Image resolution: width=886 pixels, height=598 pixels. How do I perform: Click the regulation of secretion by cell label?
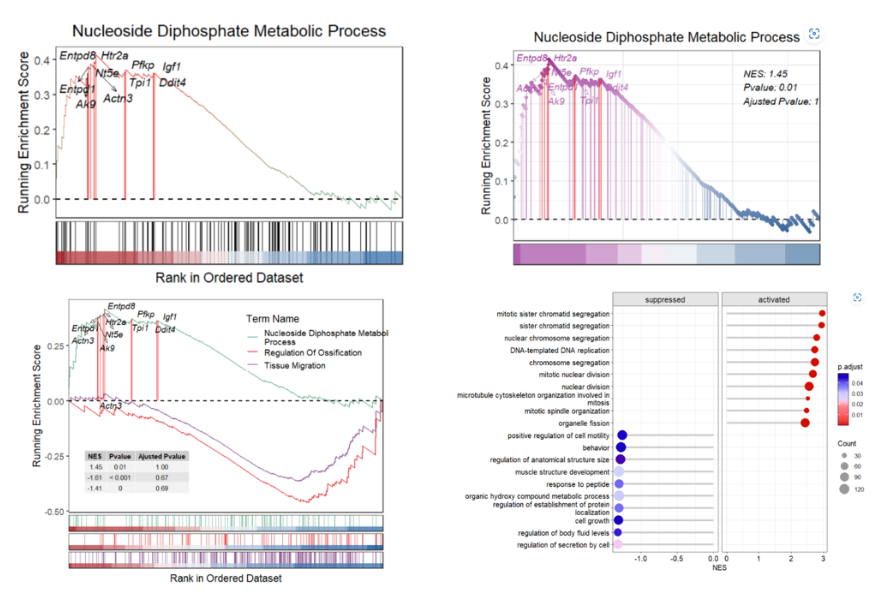563,545
